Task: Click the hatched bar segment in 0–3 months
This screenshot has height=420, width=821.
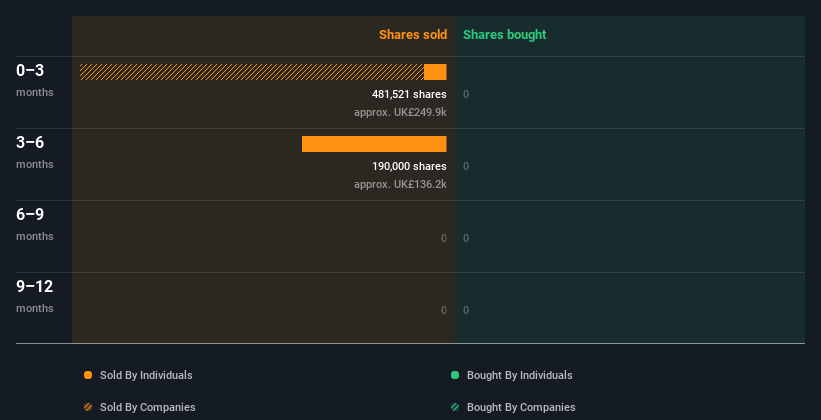Action: (x=252, y=72)
